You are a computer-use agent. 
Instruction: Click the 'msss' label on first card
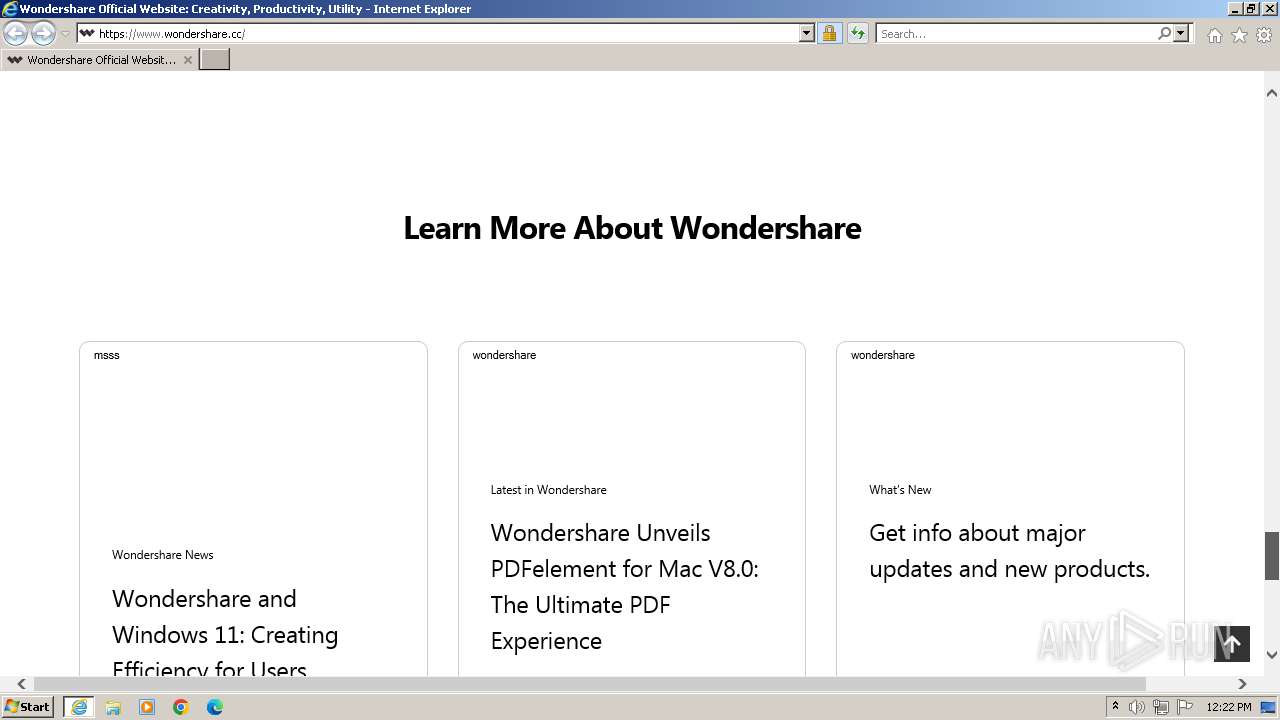[x=107, y=355]
